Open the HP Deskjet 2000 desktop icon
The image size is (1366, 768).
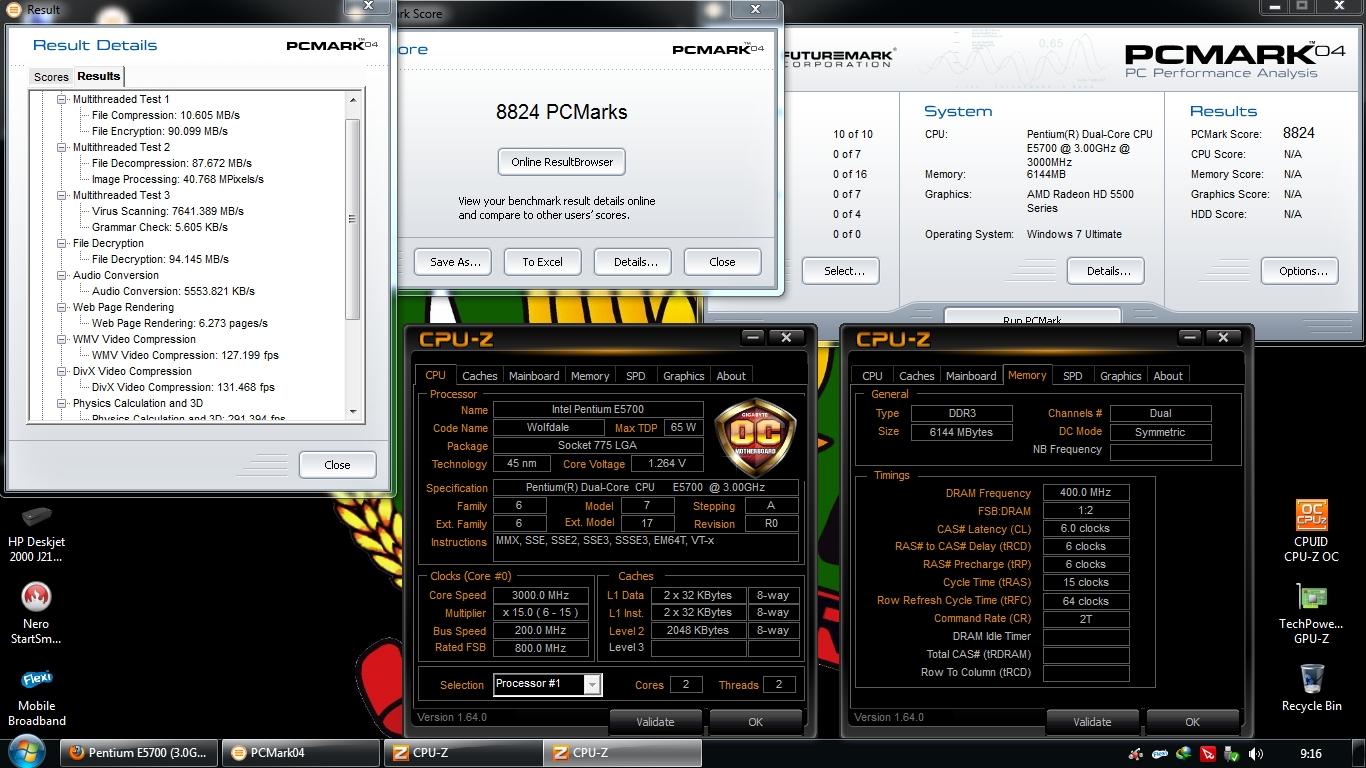pyautogui.click(x=36, y=535)
